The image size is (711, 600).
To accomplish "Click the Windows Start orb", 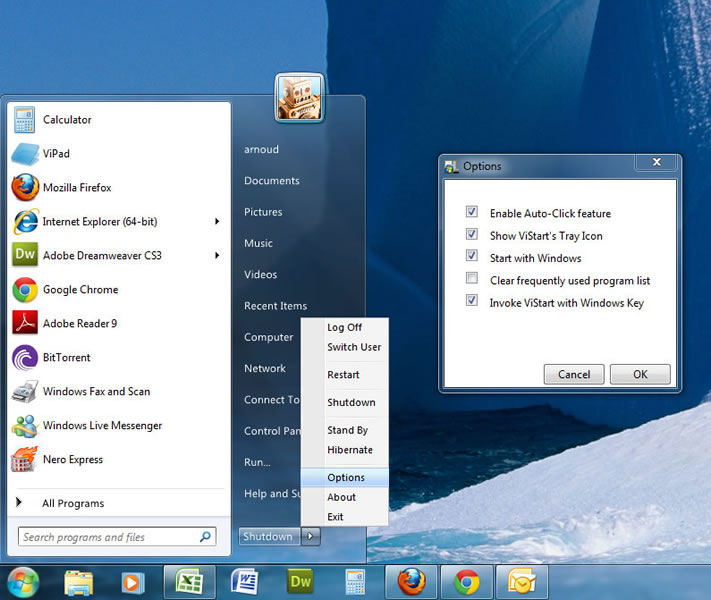I will (x=23, y=581).
